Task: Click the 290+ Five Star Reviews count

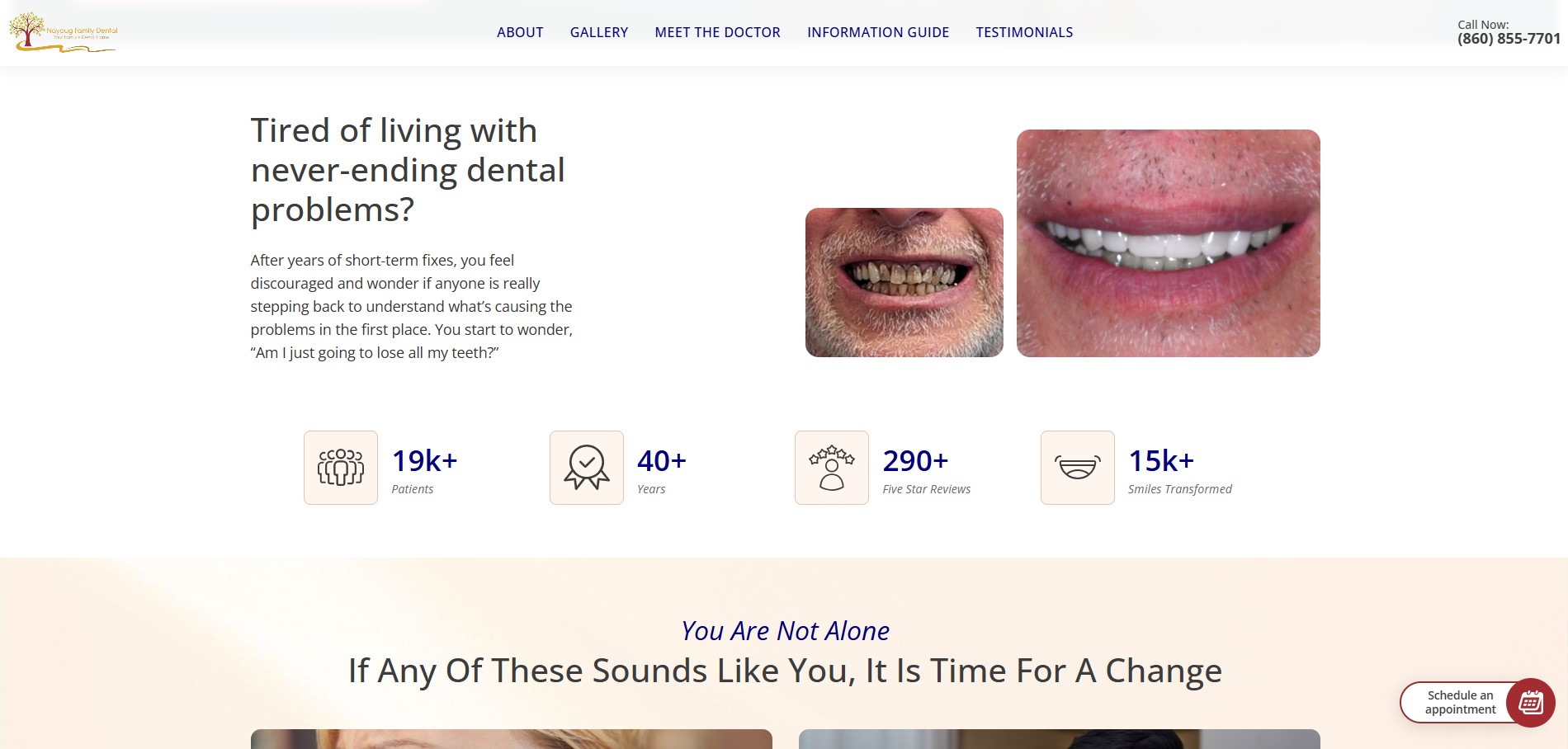Action: pos(916,459)
